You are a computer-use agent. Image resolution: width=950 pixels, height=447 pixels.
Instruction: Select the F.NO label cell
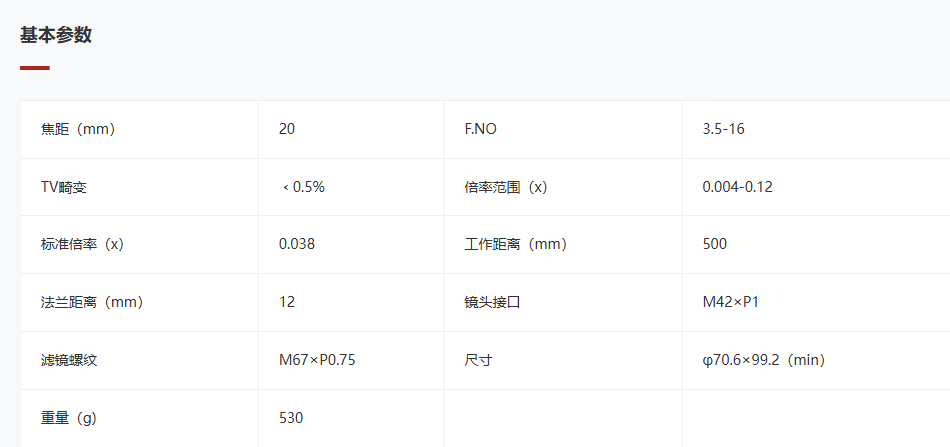[x=563, y=130]
